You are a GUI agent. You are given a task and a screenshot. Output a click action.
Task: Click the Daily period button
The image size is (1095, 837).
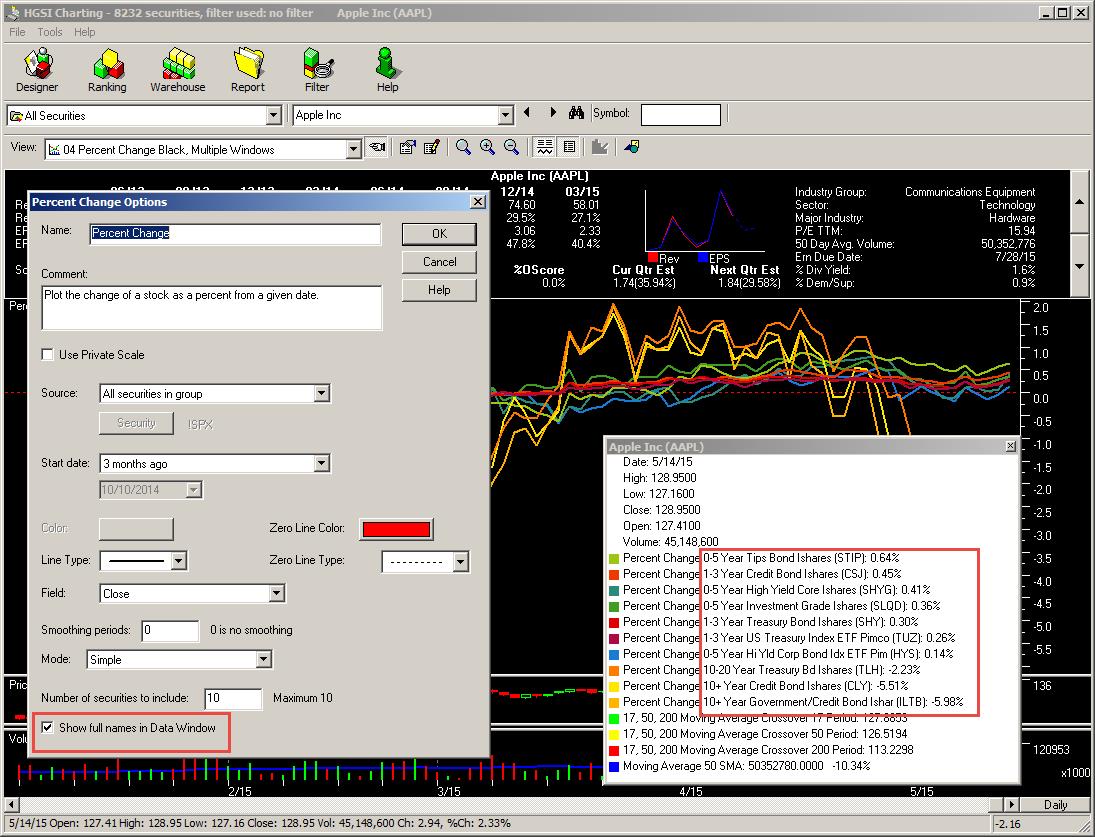(1055, 805)
